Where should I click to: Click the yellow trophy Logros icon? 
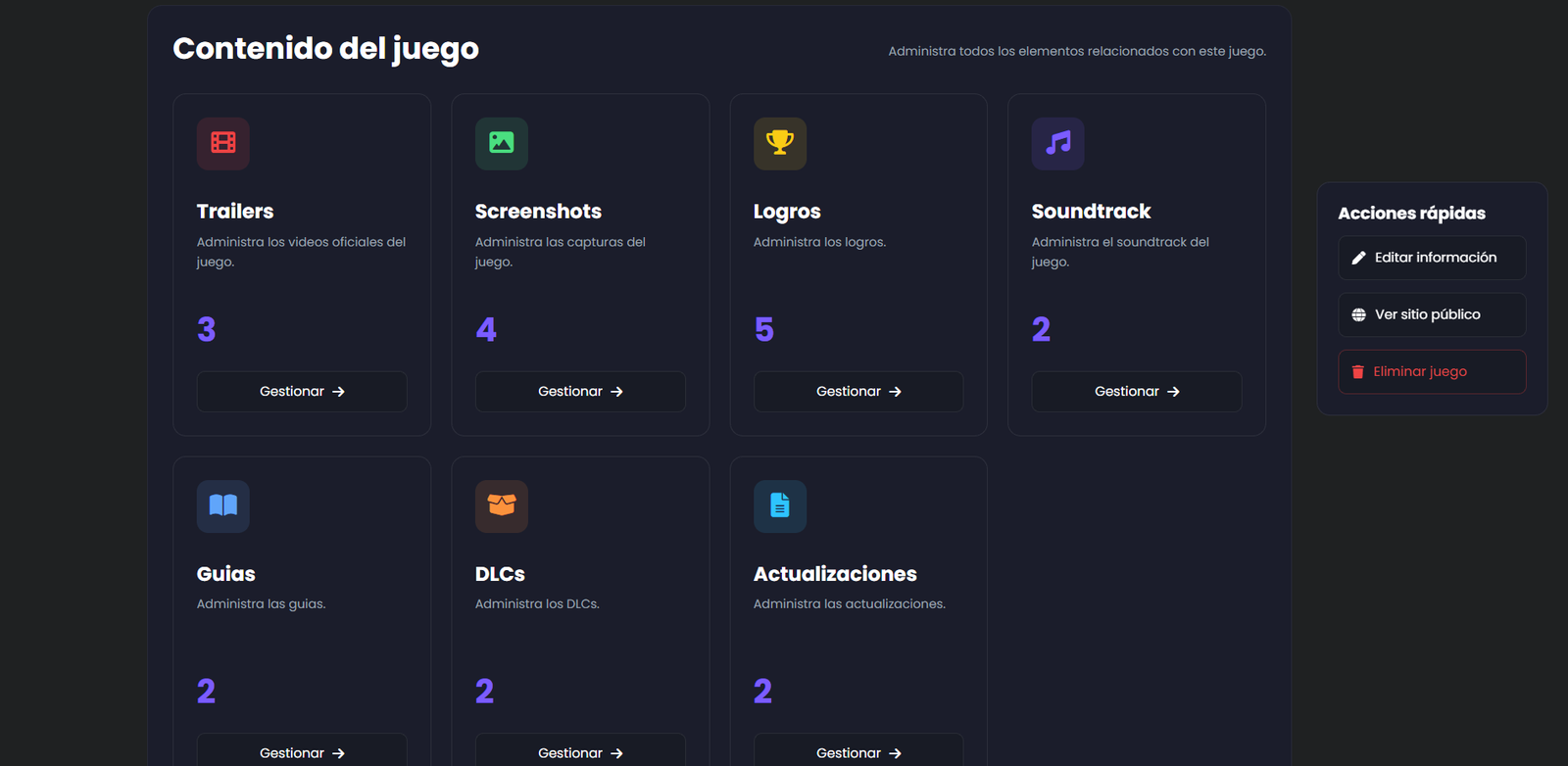(780, 143)
